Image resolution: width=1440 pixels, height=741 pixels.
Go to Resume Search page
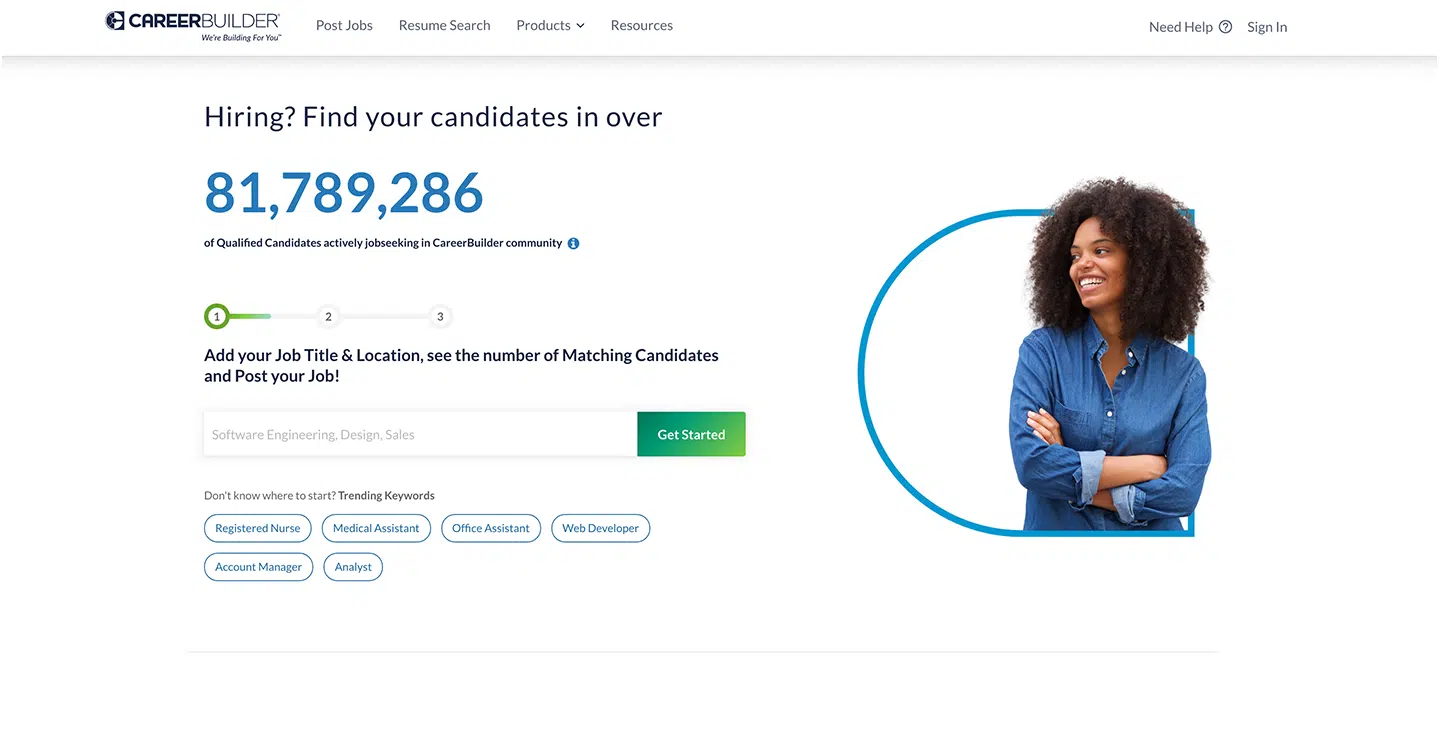coord(444,25)
